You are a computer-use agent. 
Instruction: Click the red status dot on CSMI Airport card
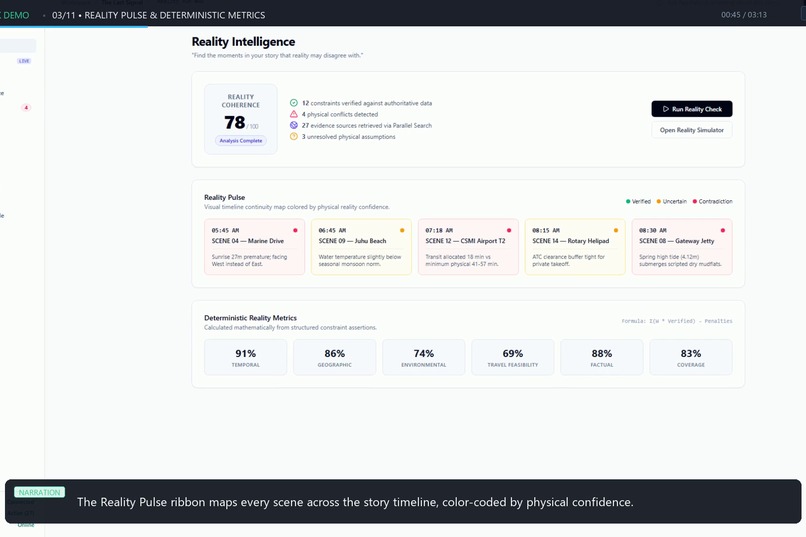(x=509, y=230)
